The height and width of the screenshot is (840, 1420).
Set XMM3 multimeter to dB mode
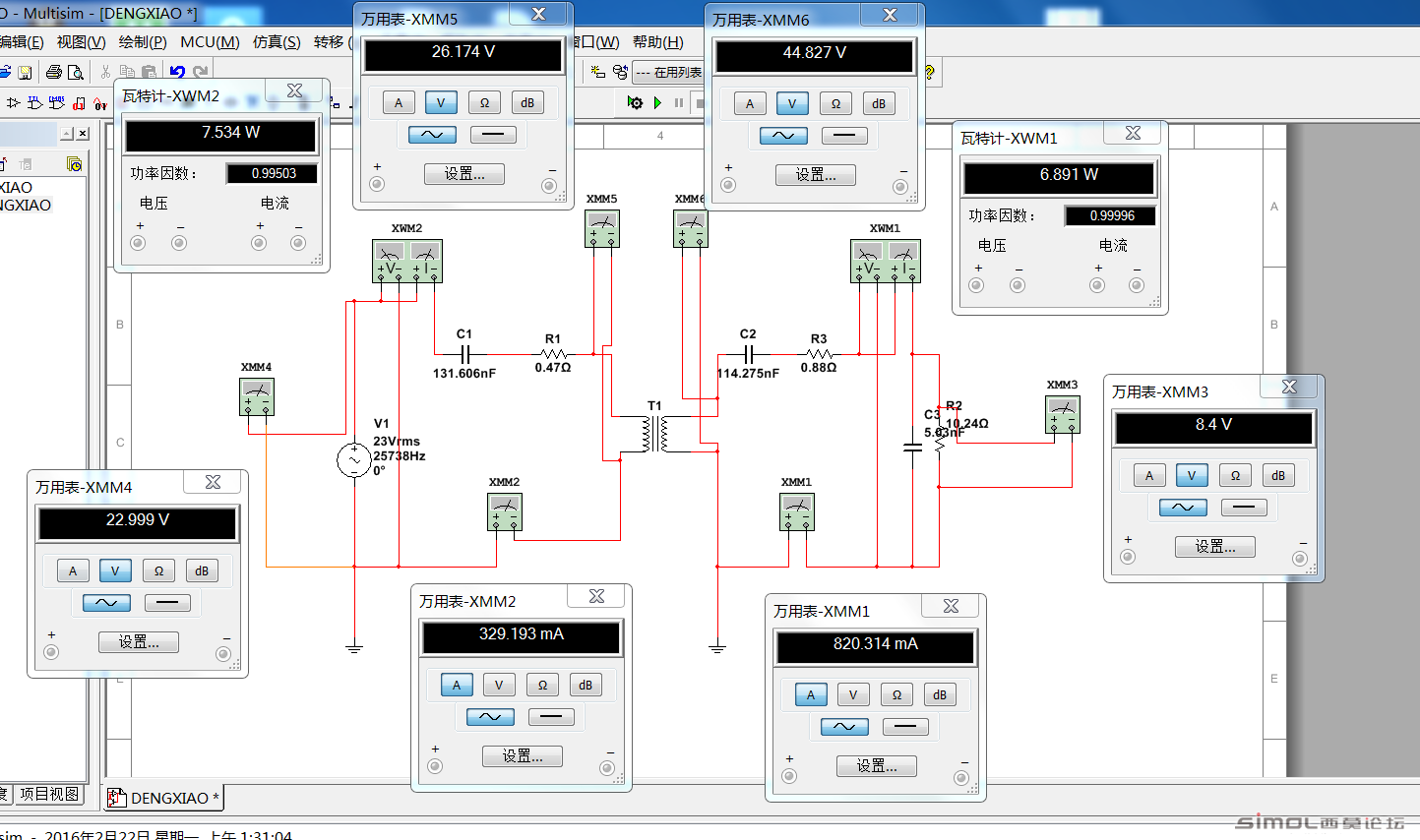[1278, 475]
